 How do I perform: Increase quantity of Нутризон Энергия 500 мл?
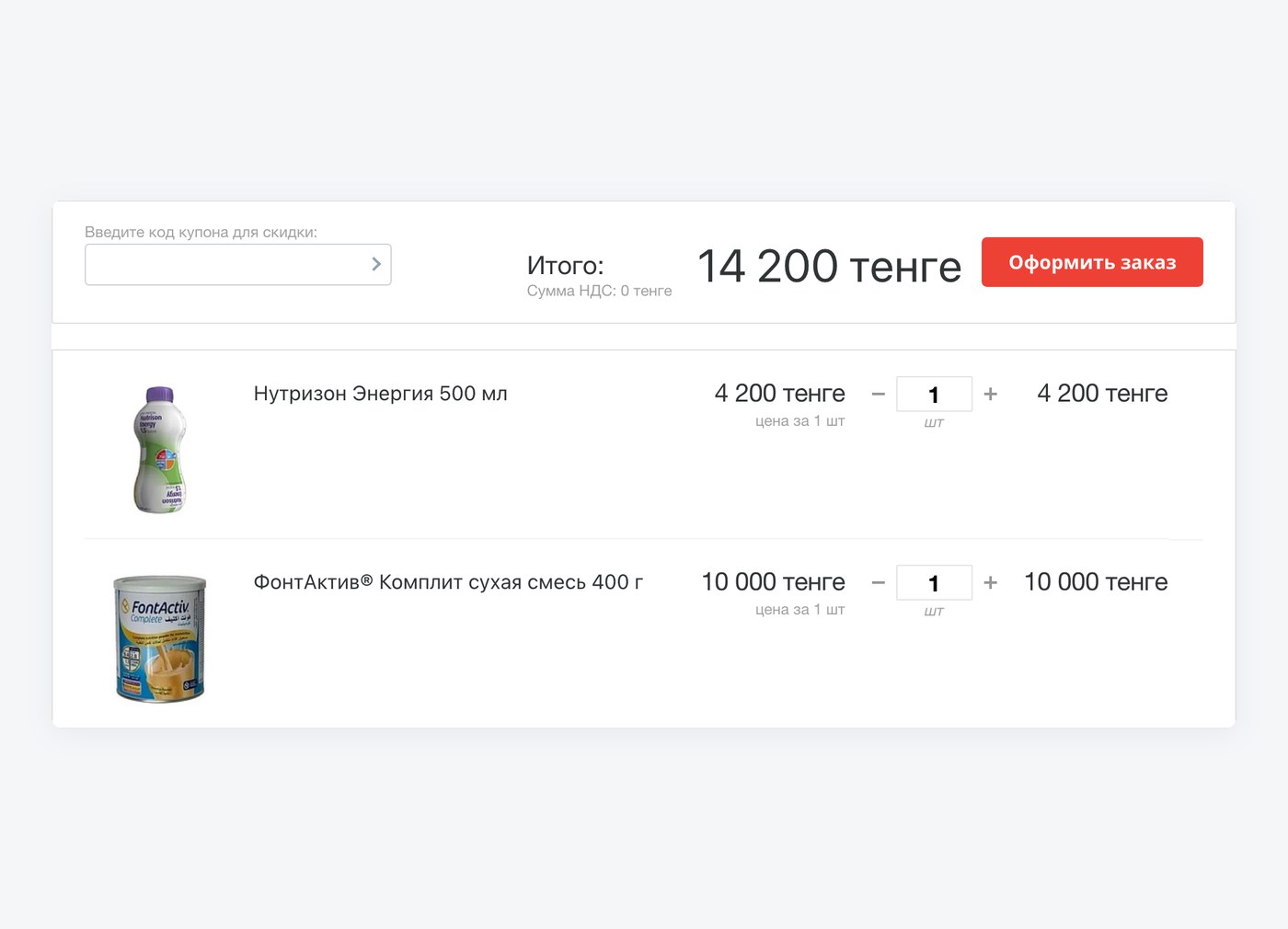(x=991, y=394)
